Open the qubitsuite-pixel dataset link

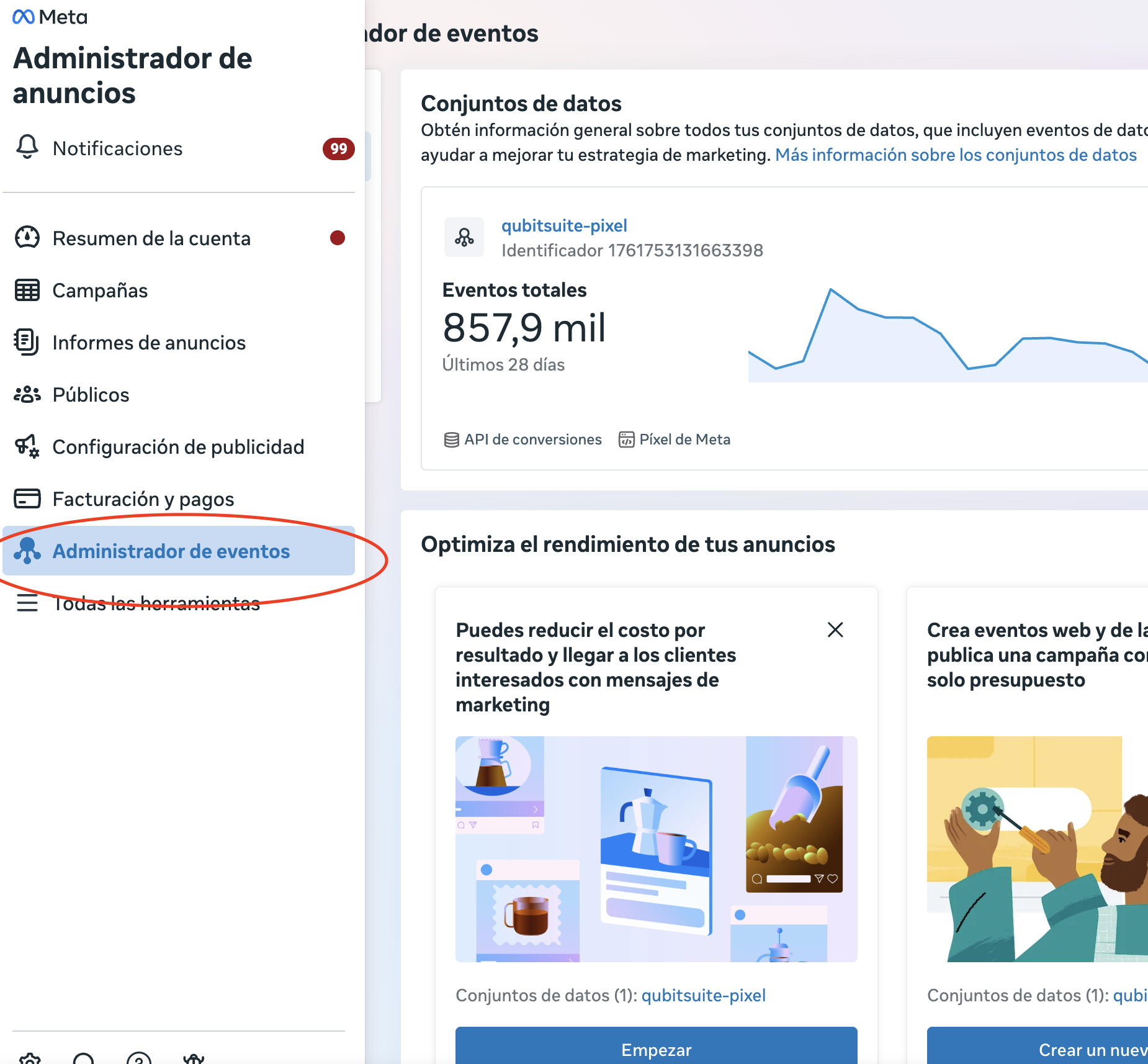(x=564, y=225)
